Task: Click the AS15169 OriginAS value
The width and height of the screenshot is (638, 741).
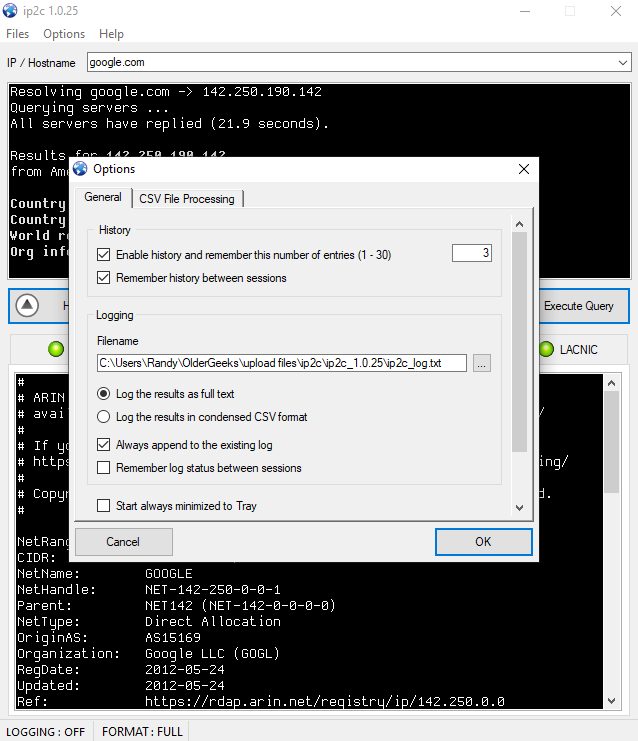Action: coord(173,638)
